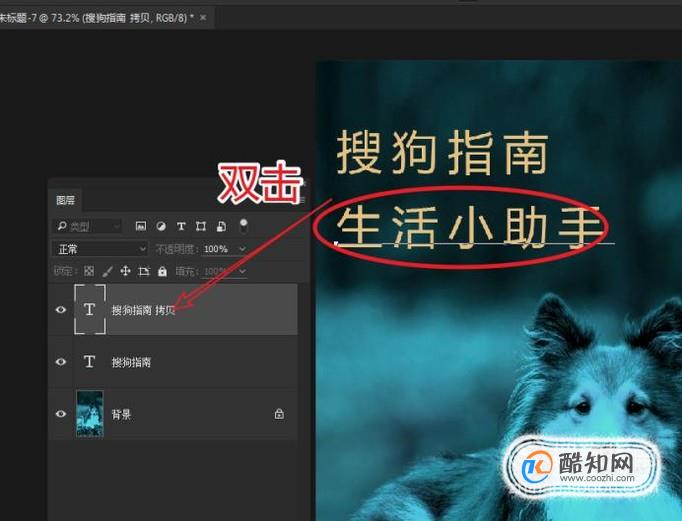The height and width of the screenshot is (521, 682).
Task: Click the T thumbnail of 搜狗指南 layer
Action: coord(89,361)
